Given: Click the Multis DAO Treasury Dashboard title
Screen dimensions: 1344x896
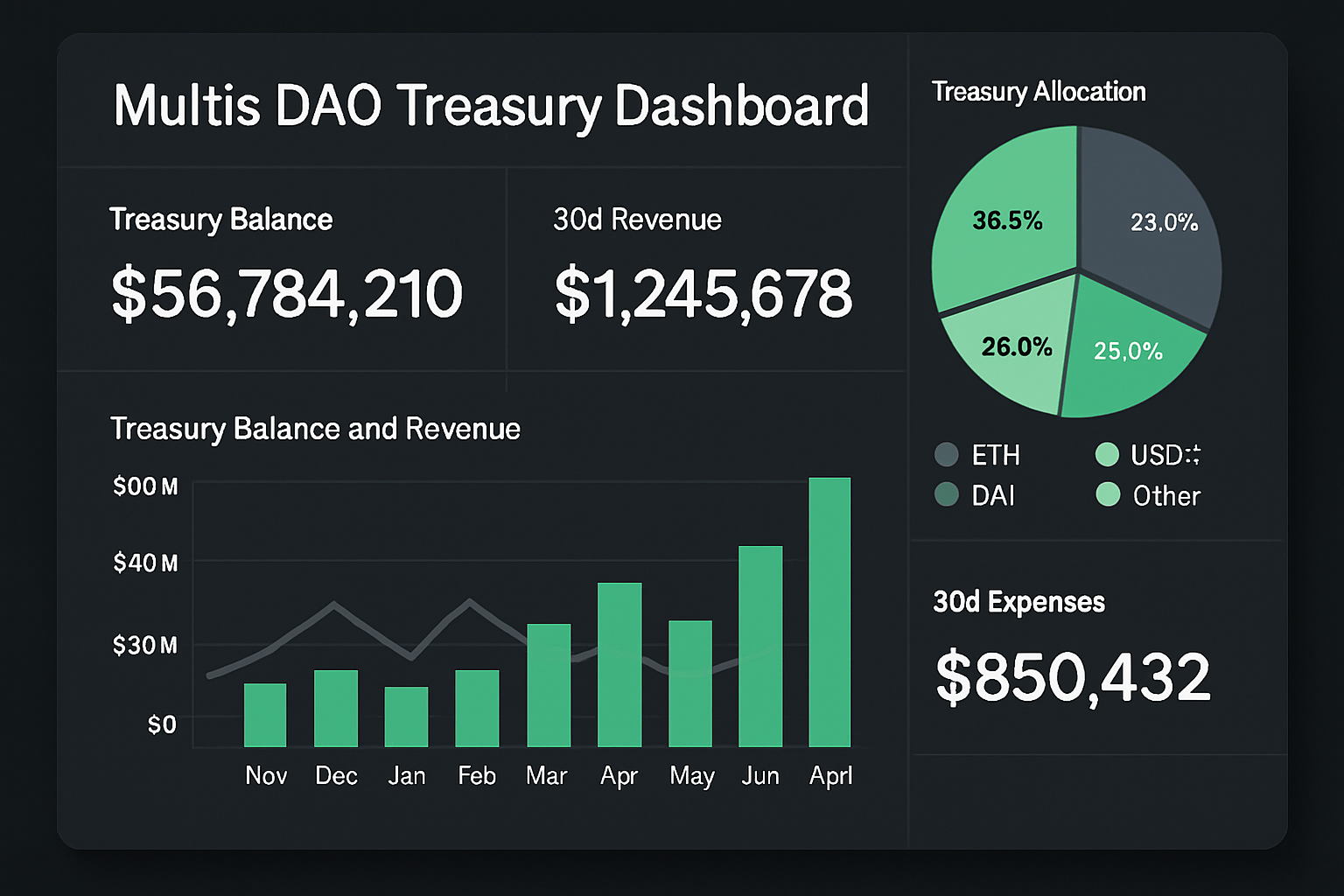Looking at the screenshot, I should coord(490,105).
